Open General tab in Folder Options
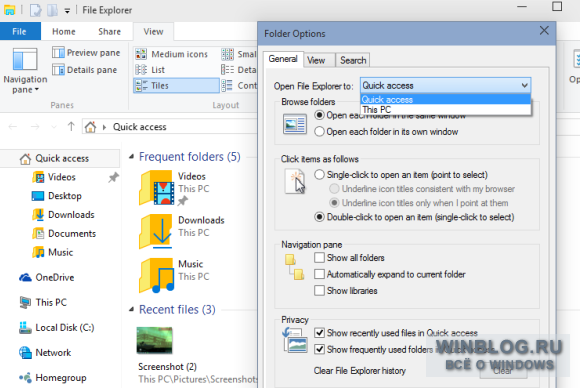 tap(283, 59)
